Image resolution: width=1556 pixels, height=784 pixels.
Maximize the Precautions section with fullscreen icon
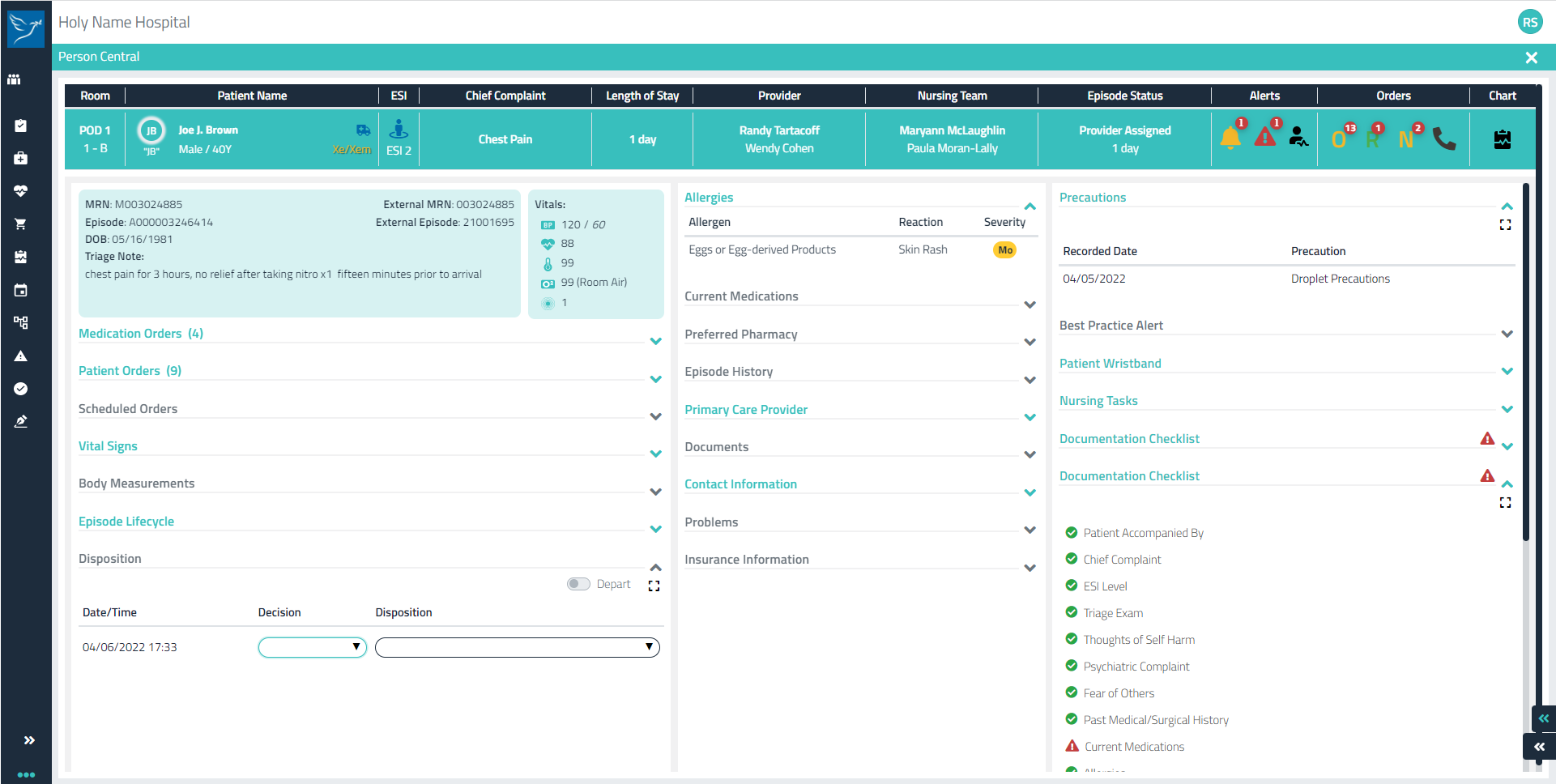click(x=1506, y=224)
